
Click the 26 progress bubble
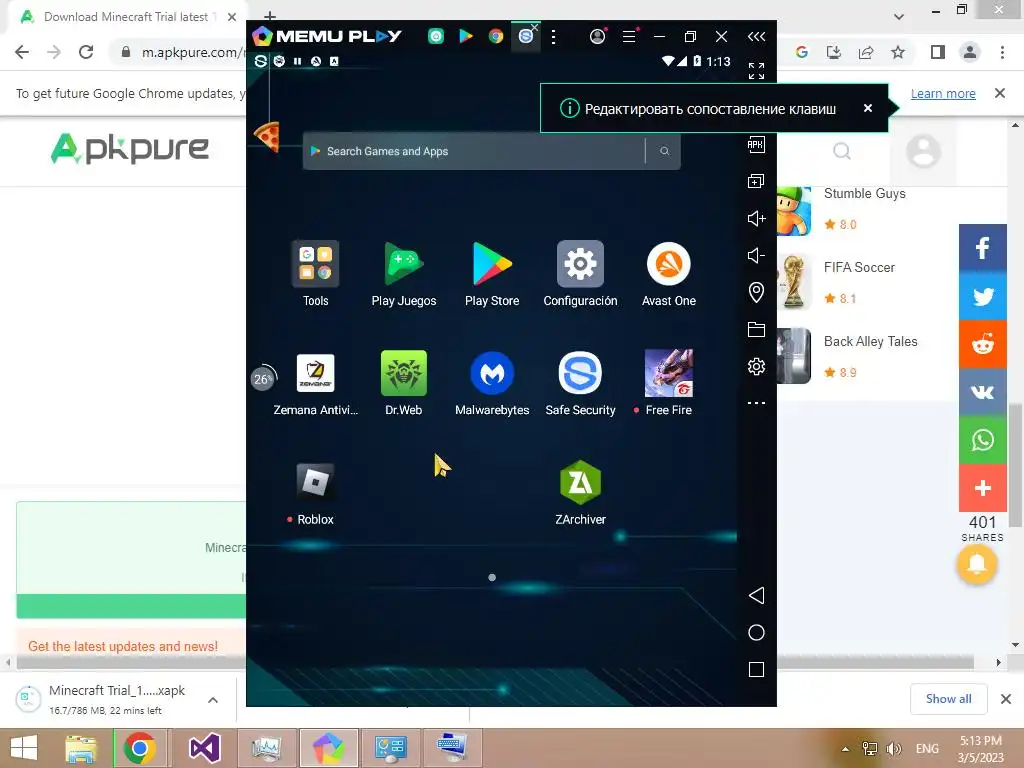[x=262, y=379]
